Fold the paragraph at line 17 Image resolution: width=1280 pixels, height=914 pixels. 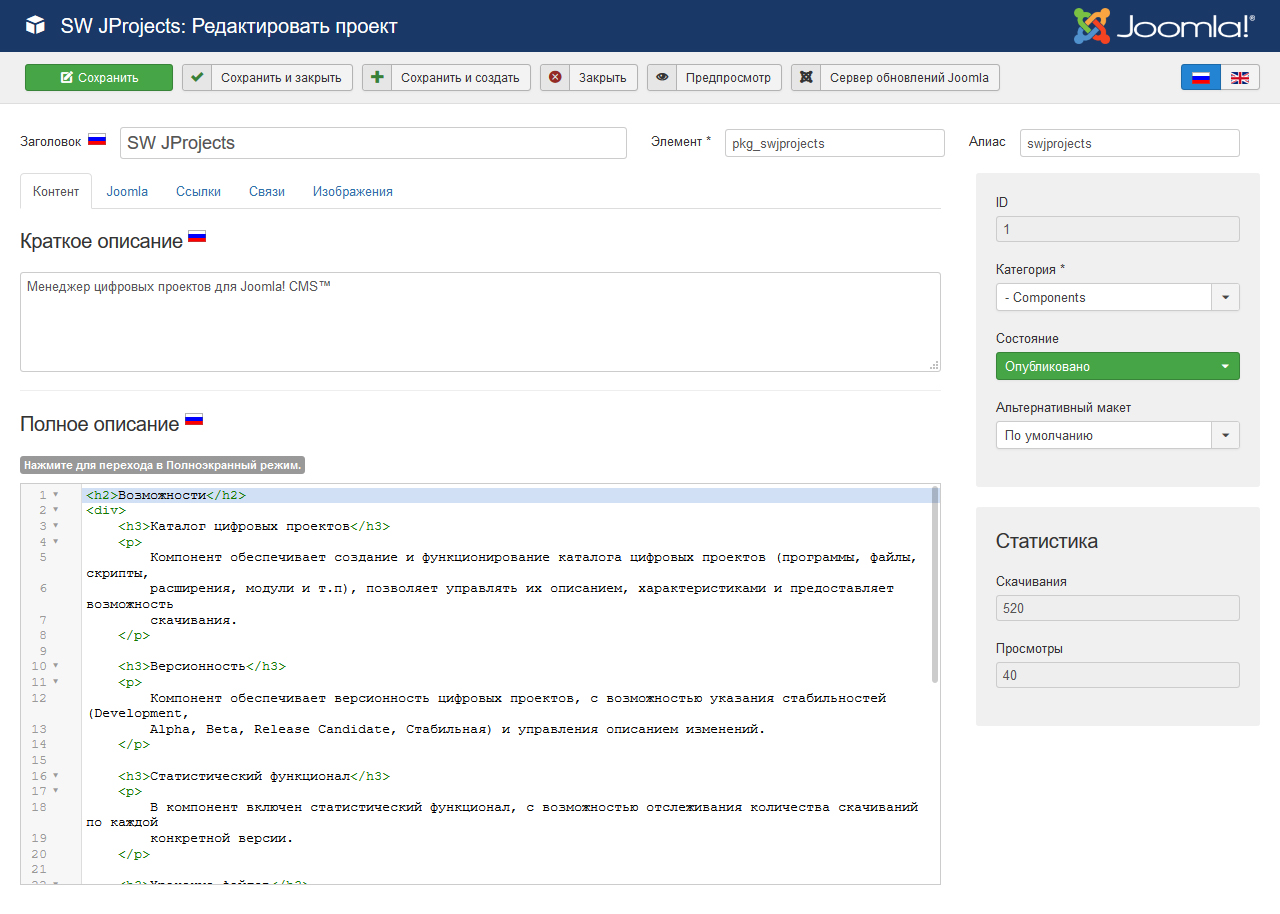tap(56, 791)
